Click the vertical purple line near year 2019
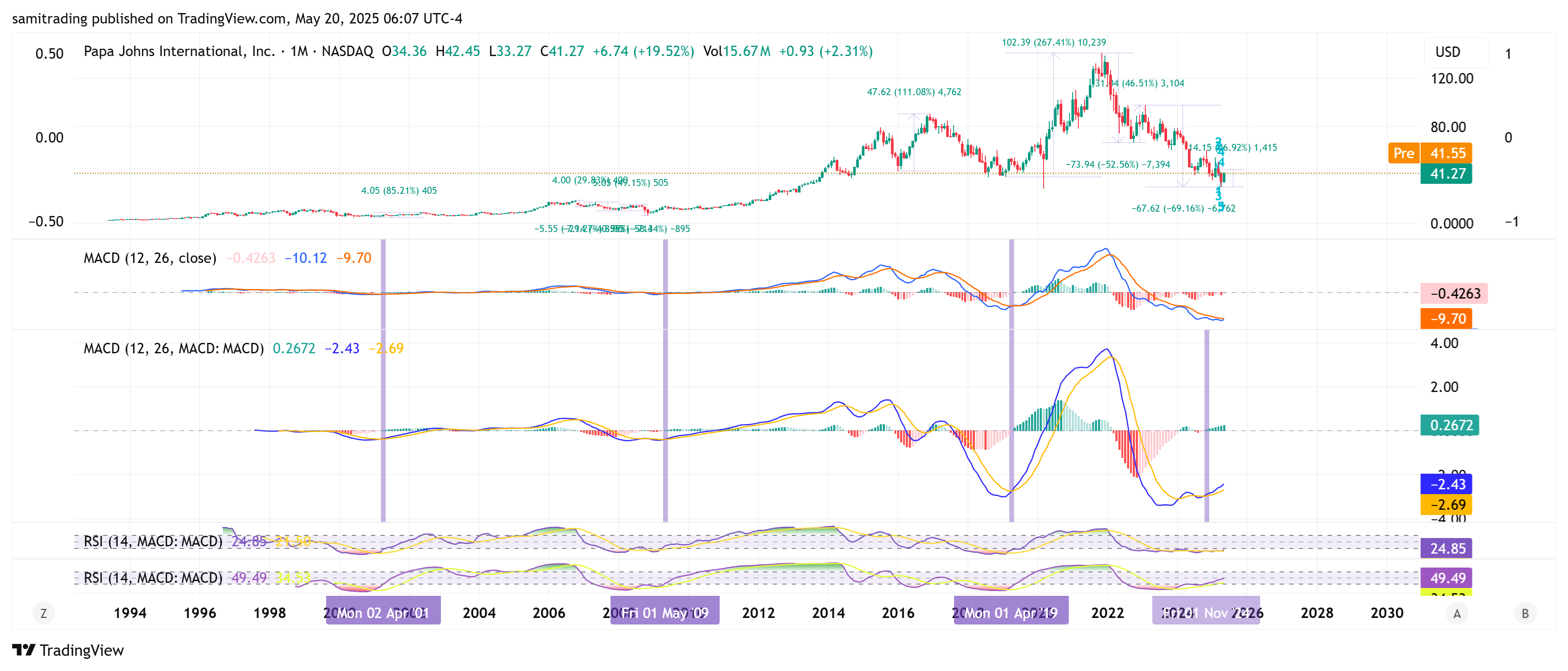This screenshot has height=671, width=1568. [1011, 380]
